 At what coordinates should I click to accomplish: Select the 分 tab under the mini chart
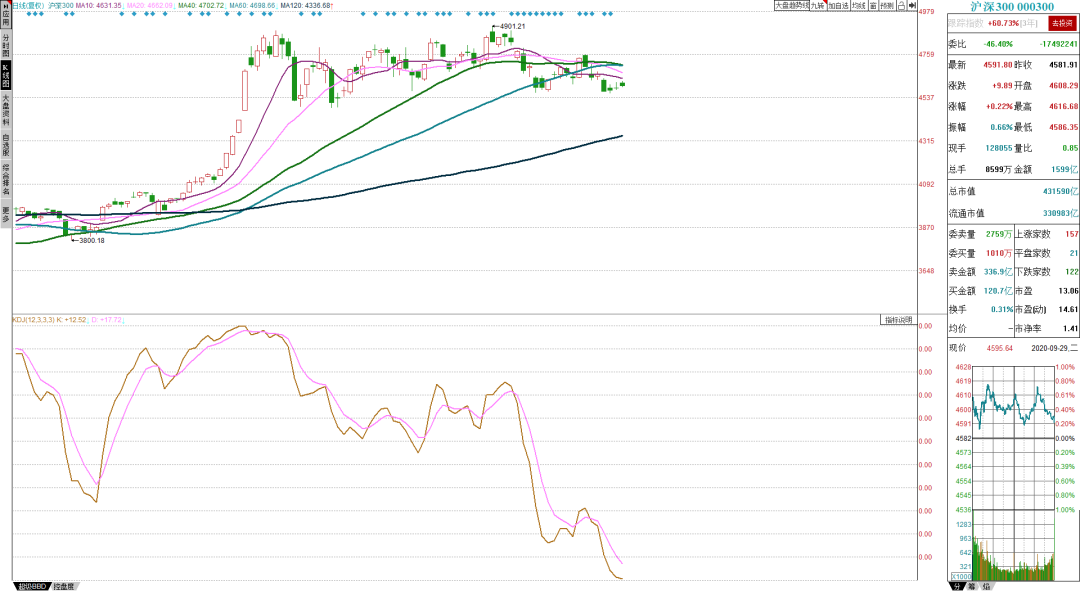(x=956, y=586)
